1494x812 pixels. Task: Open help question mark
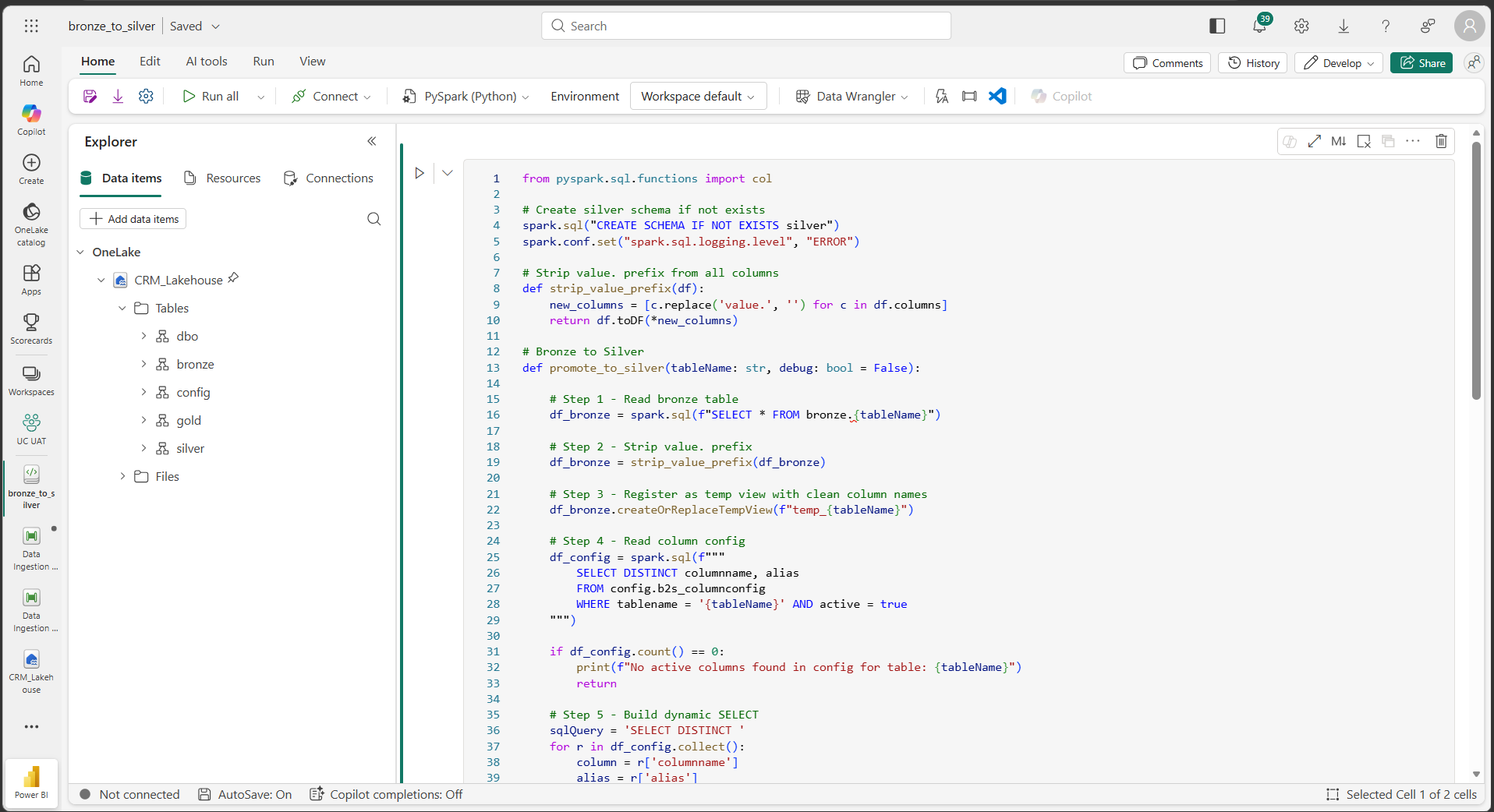point(1386,26)
